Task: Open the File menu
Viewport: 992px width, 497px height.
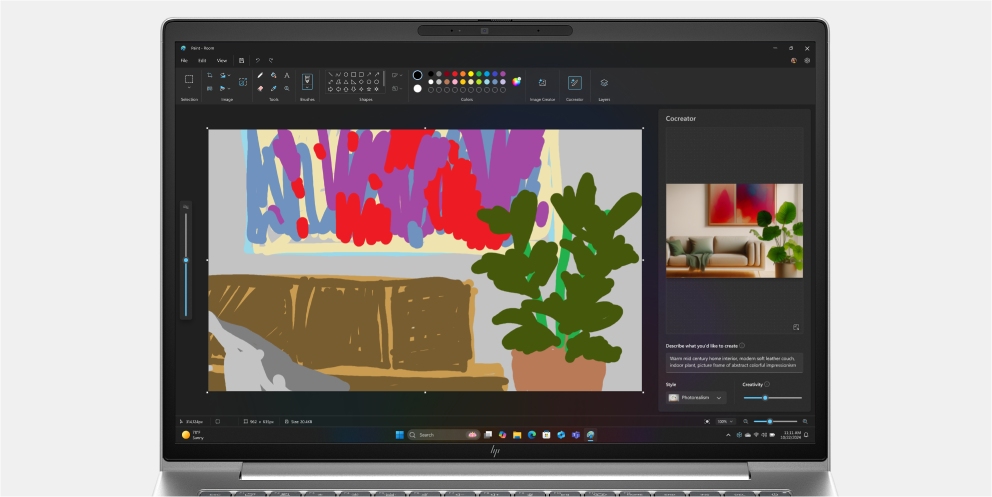Action: (x=184, y=61)
